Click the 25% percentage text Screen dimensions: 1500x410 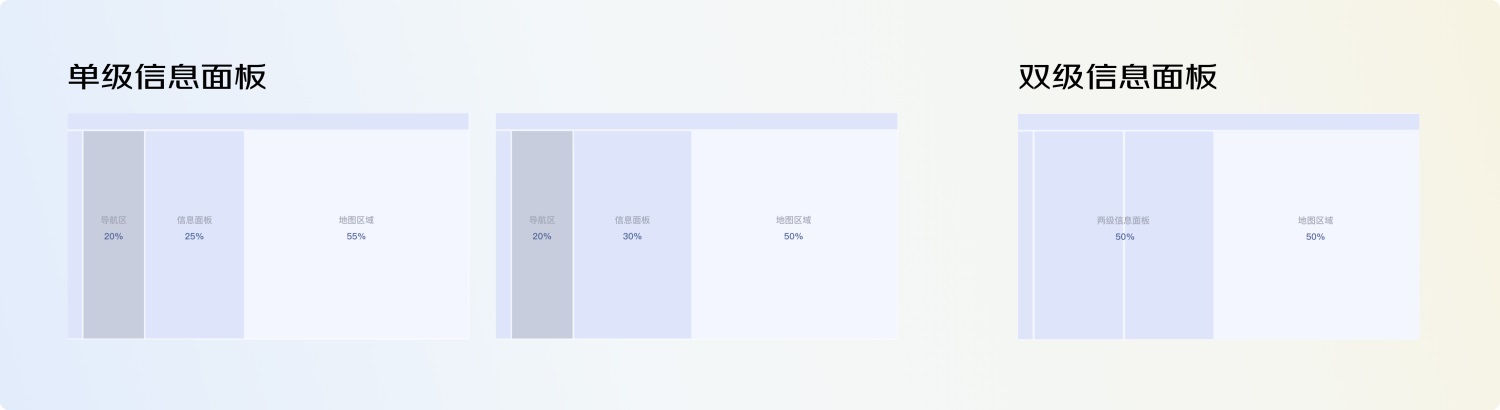pos(194,237)
